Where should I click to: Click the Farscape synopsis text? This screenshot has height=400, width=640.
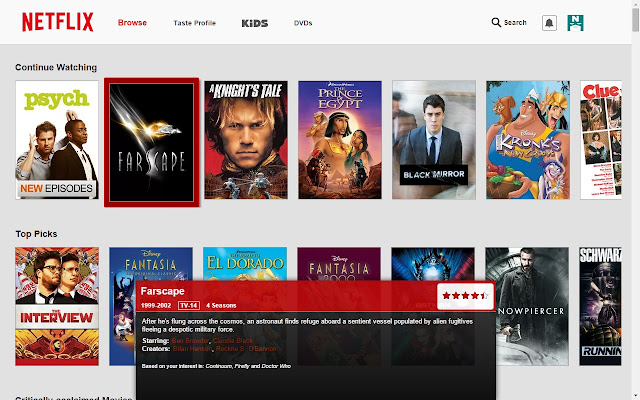307,325
